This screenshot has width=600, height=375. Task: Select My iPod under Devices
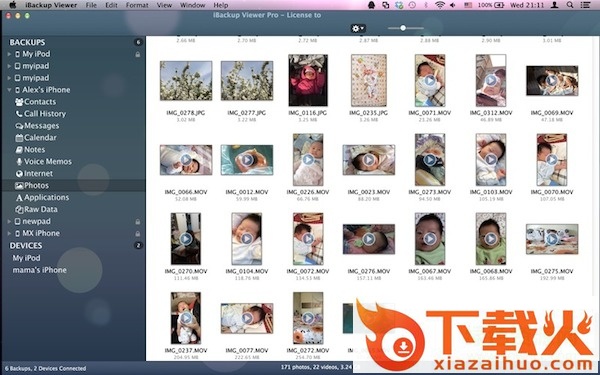pyautogui.click(x=26, y=258)
